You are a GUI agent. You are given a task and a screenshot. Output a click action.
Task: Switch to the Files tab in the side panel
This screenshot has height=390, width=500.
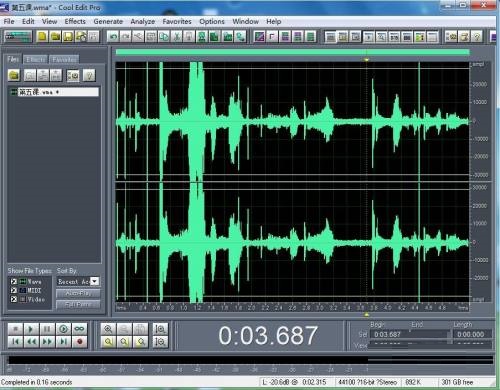(x=13, y=59)
